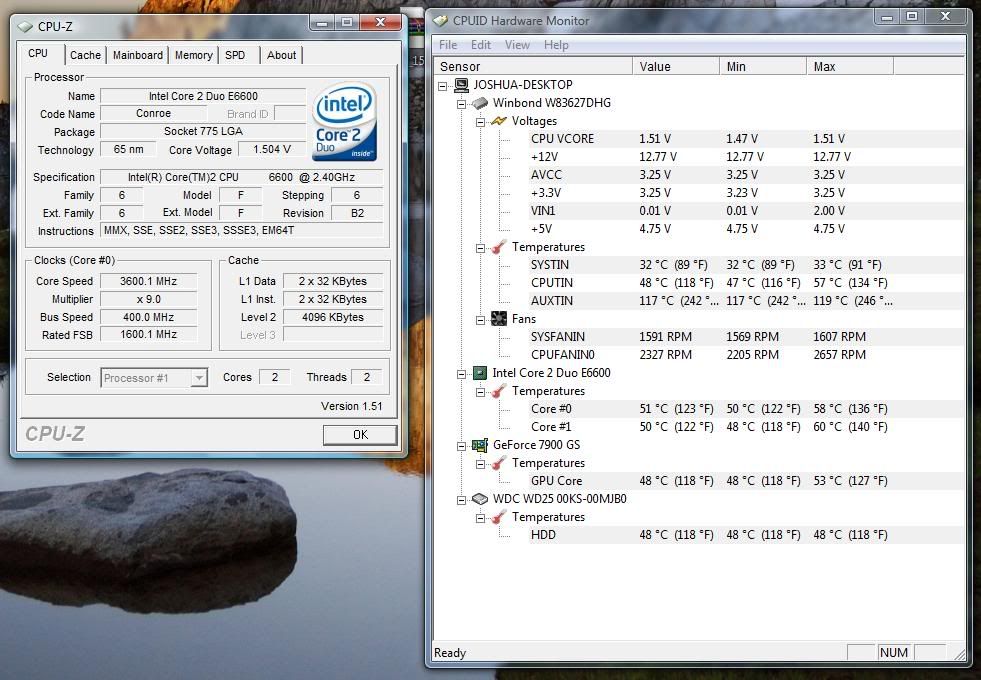Select the CPUFANIN0 fan row

(x=746, y=355)
